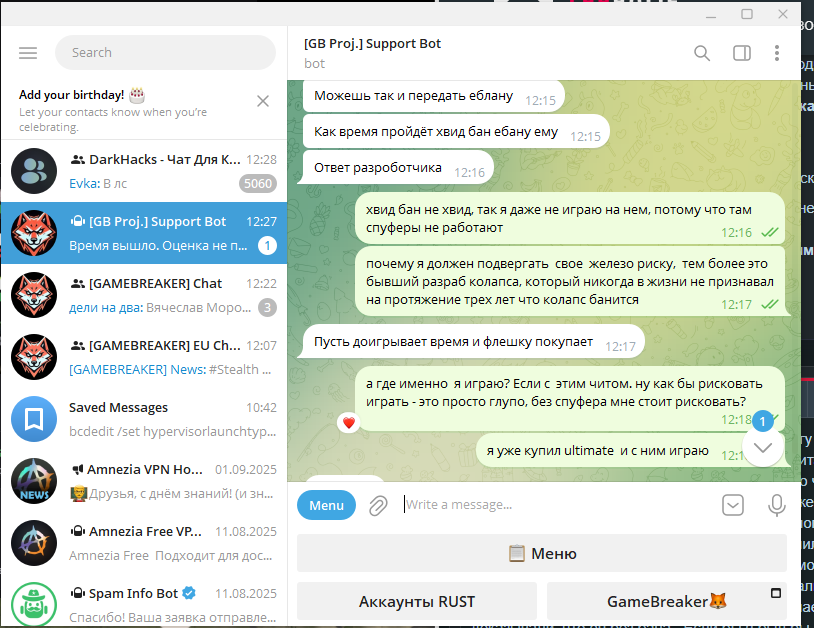Click the bot icon beside Spam Info Bot title
Screen dimensions: 814x628
click(x=77, y=593)
